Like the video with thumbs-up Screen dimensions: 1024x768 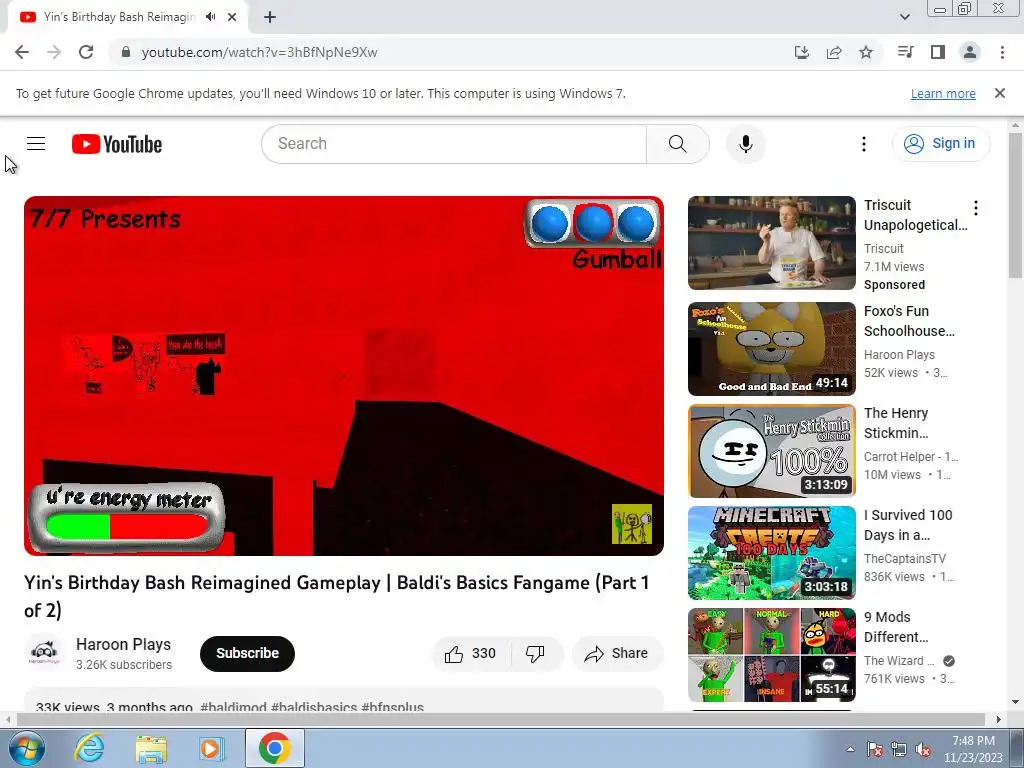[470, 654]
